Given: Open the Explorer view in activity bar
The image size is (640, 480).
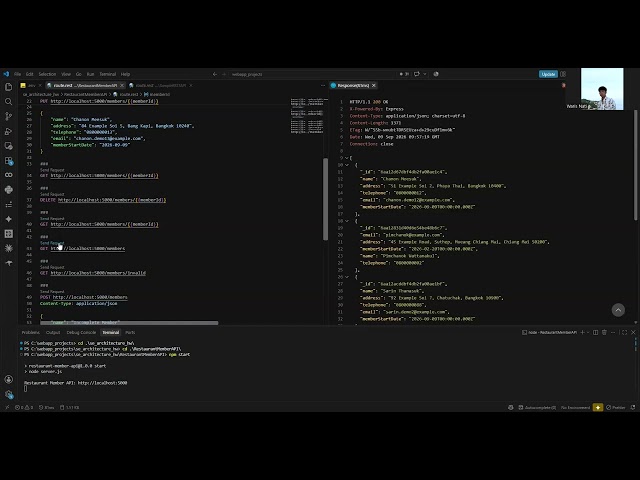Looking at the screenshot, I should [x=9, y=87].
